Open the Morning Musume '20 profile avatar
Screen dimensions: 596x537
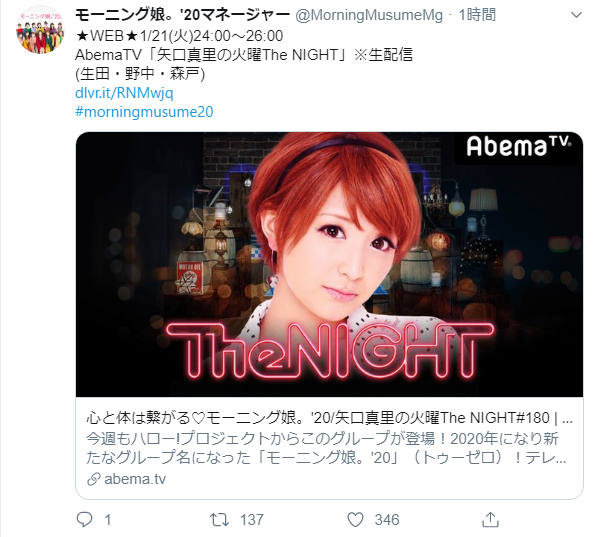(40, 30)
